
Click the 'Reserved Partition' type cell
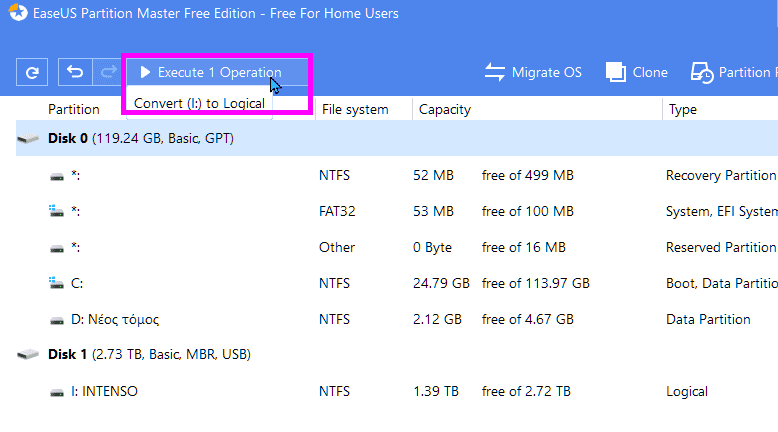click(x=721, y=247)
